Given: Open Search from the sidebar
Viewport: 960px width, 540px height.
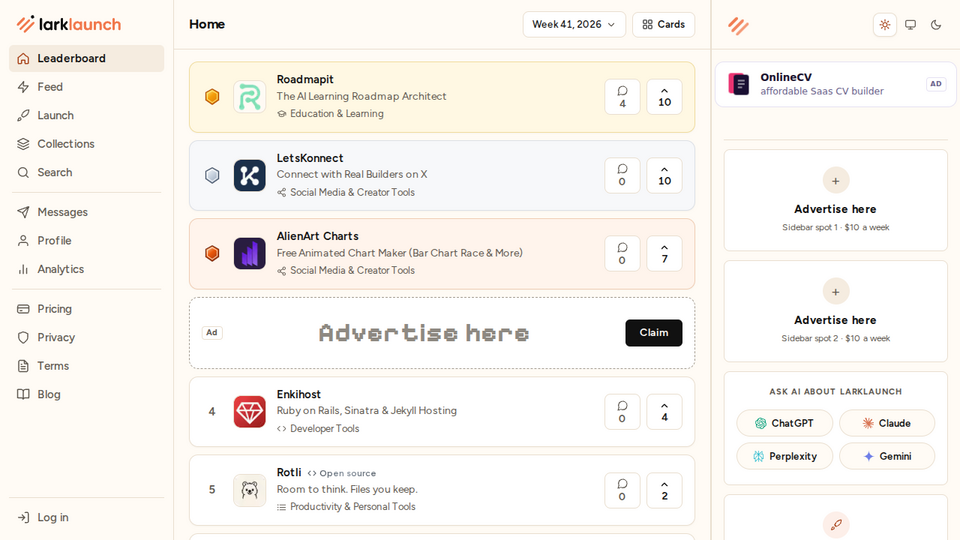Looking at the screenshot, I should (86, 172).
